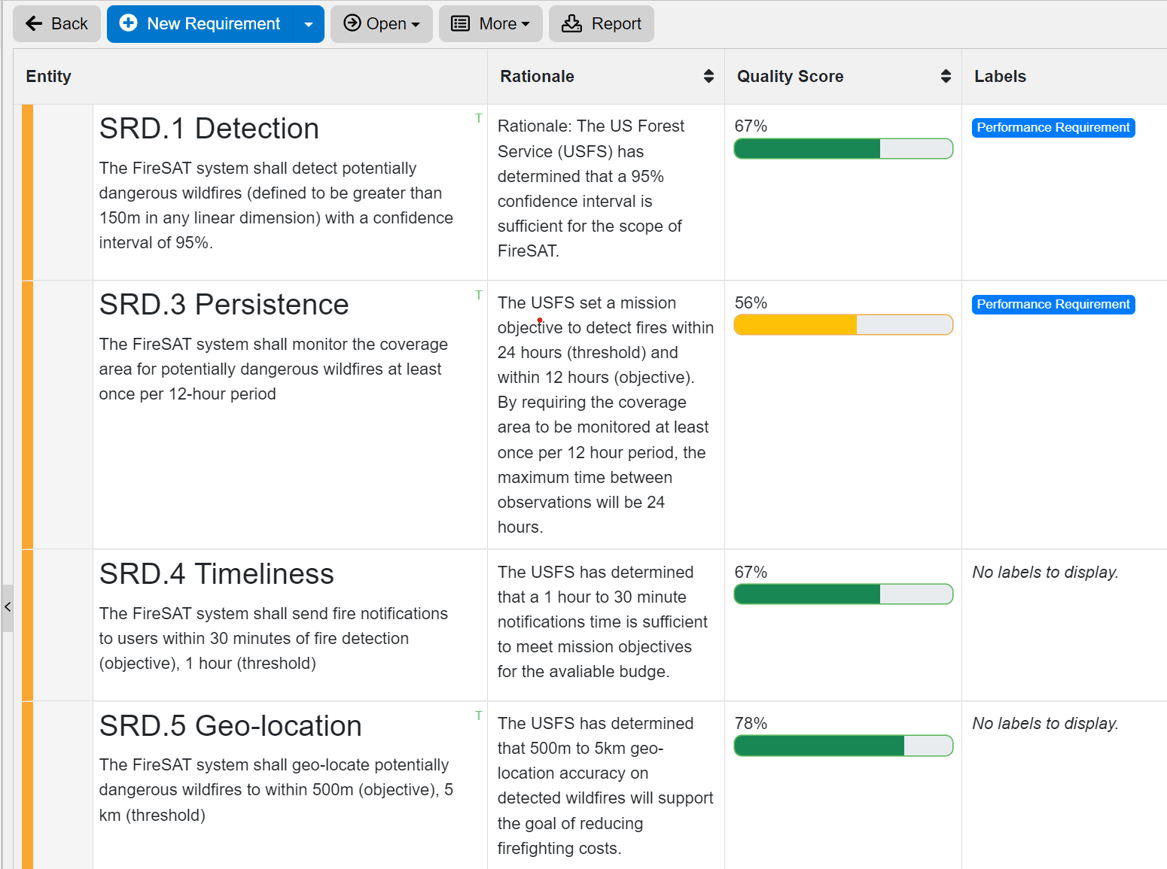Sort by the Quality Score column arrows
Viewport: 1167px width, 869px height.
click(945, 77)
